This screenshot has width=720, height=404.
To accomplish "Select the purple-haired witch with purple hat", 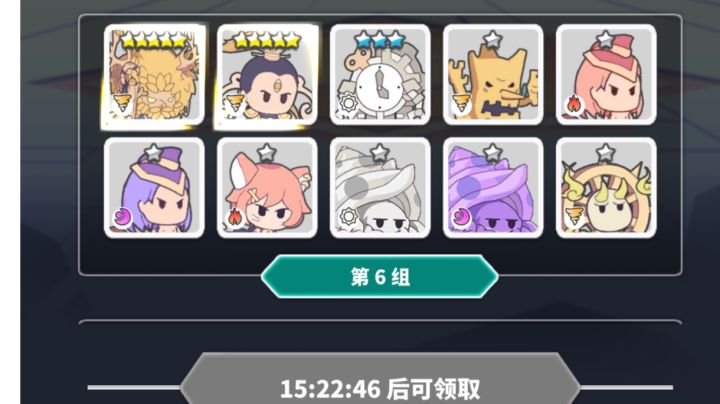I will 154,188.
